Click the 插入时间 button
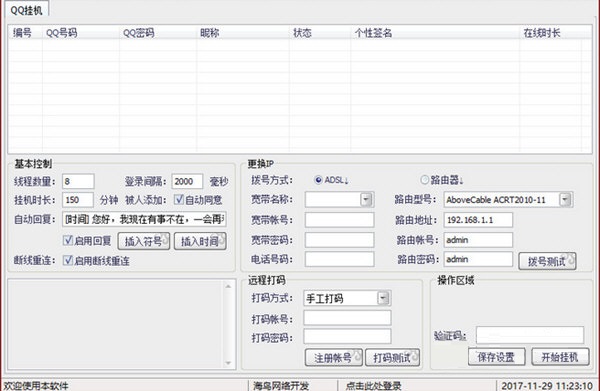Screen dimensions: 600x391 [x=200, y=241]
